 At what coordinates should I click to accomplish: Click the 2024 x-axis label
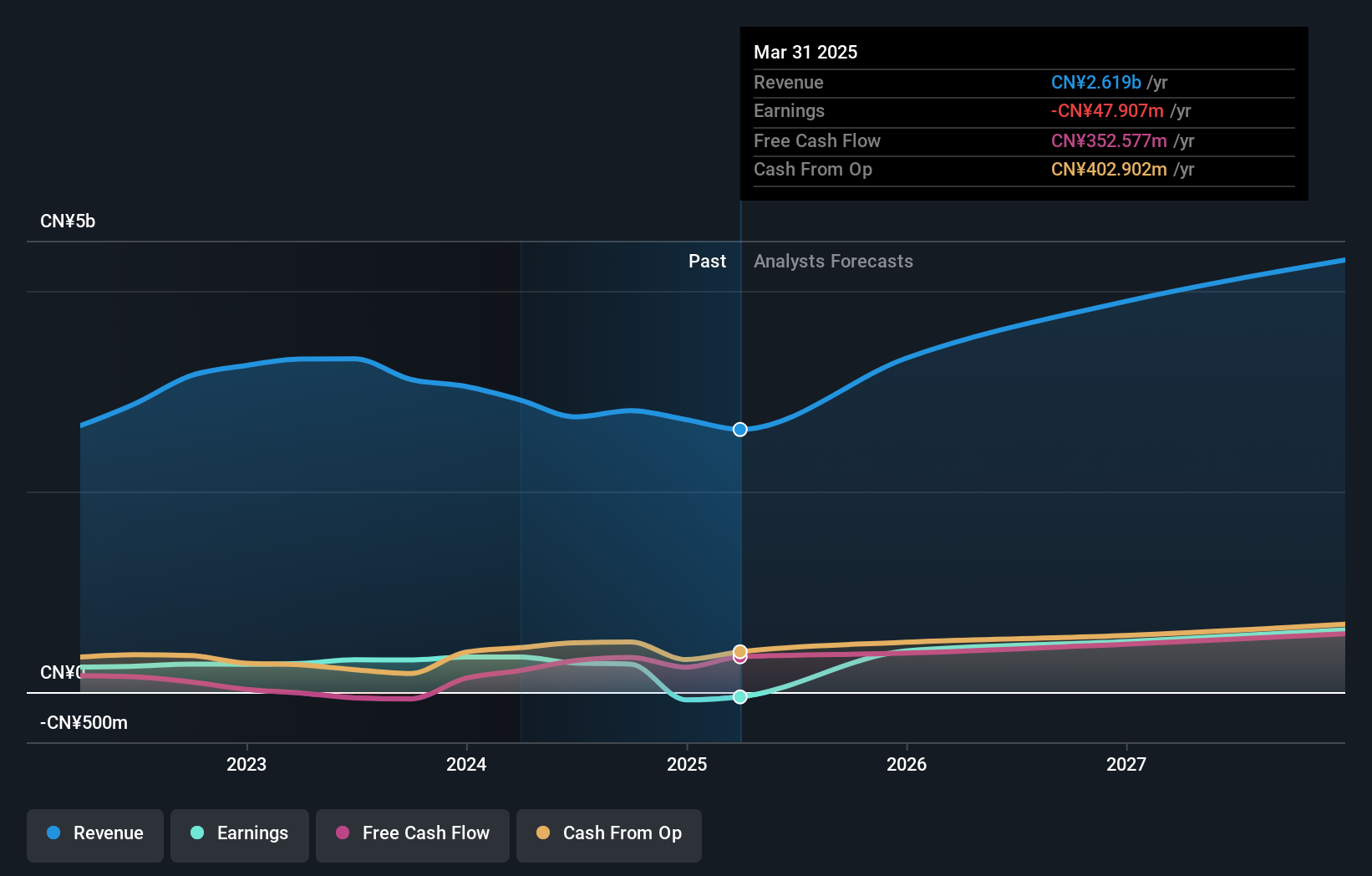(466, 765)
